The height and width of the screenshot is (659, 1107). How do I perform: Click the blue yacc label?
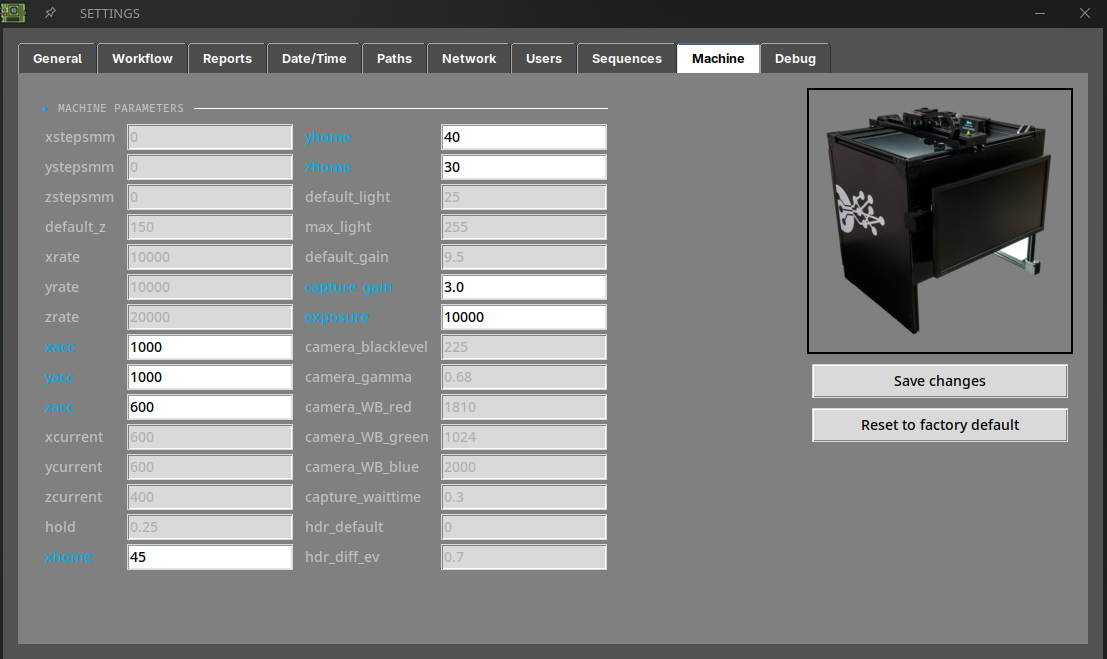pos(59,378)
